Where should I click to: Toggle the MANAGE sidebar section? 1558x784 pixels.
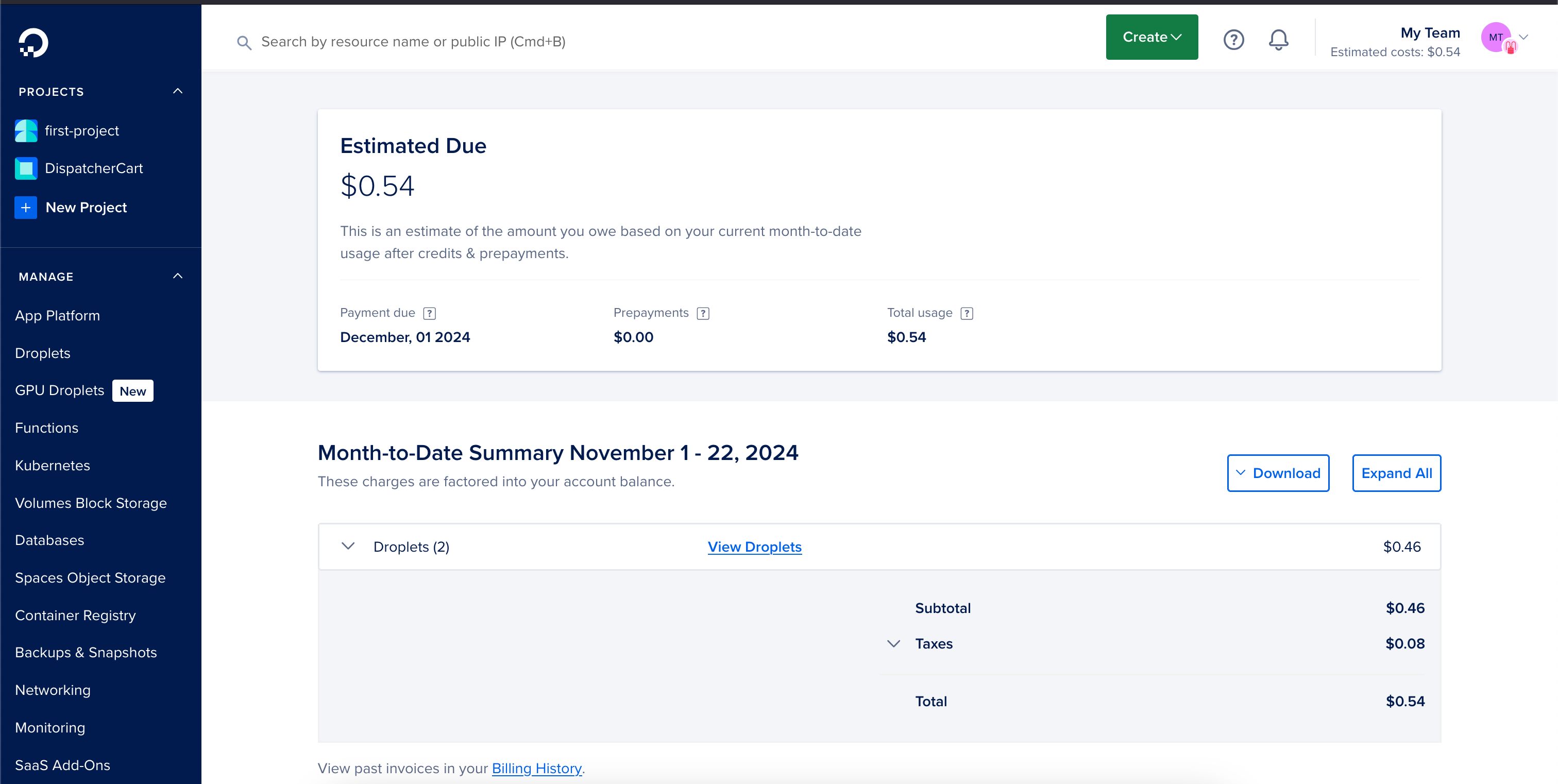click(177, 277)
